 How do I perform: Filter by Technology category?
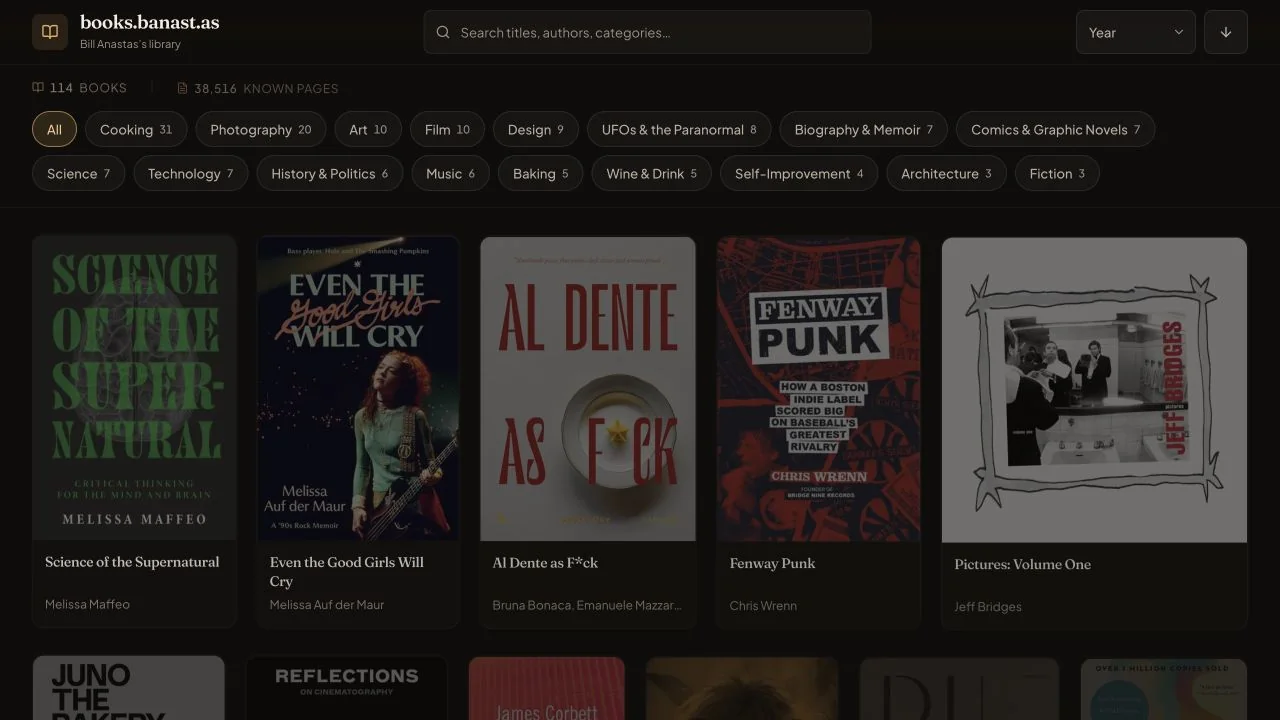(x=190, y=173)
